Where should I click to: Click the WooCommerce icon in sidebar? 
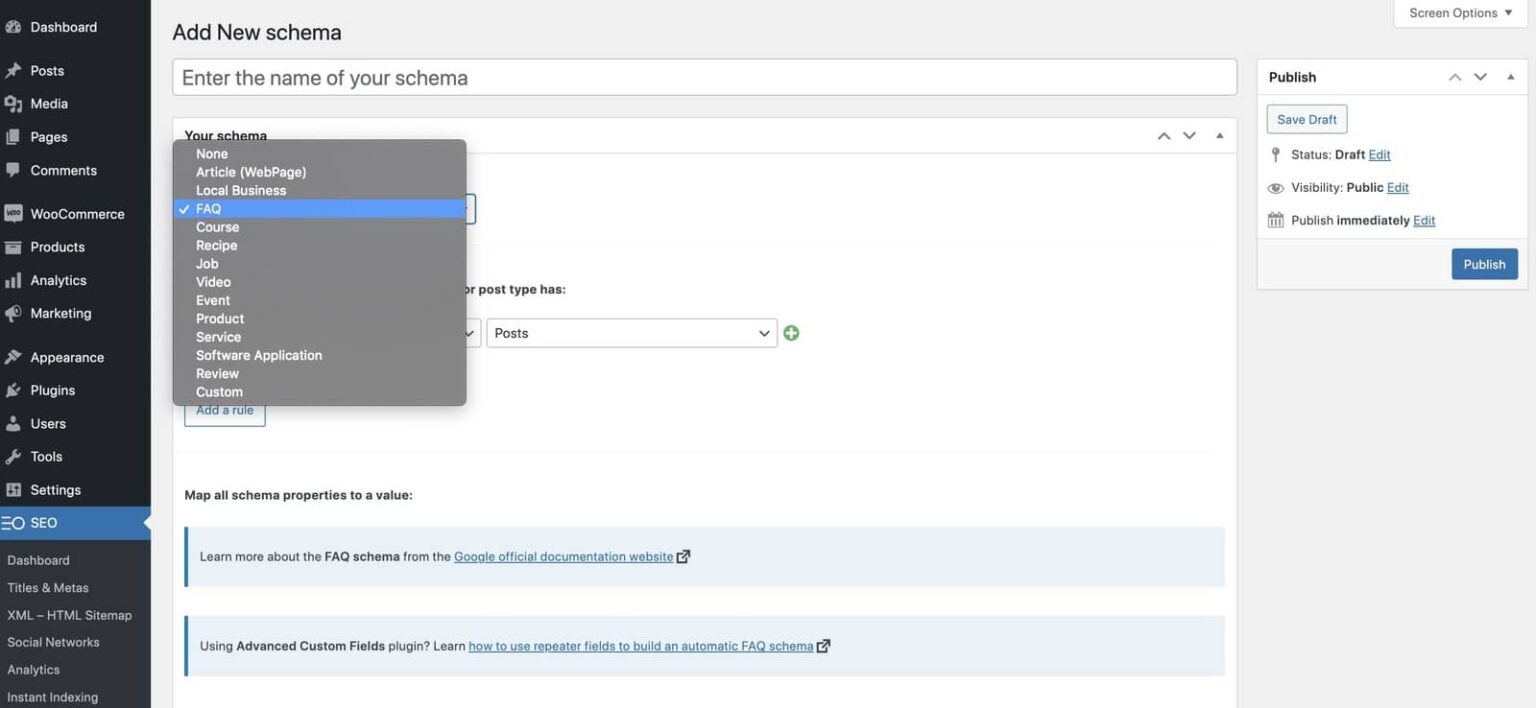click(13, 214)
